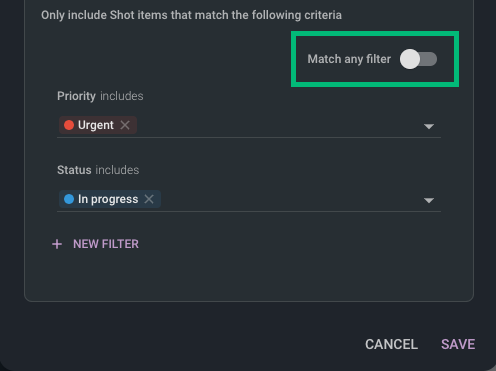Change the Status 'includes' operator
Screen dimensions: 496x371
pos(117,170)
